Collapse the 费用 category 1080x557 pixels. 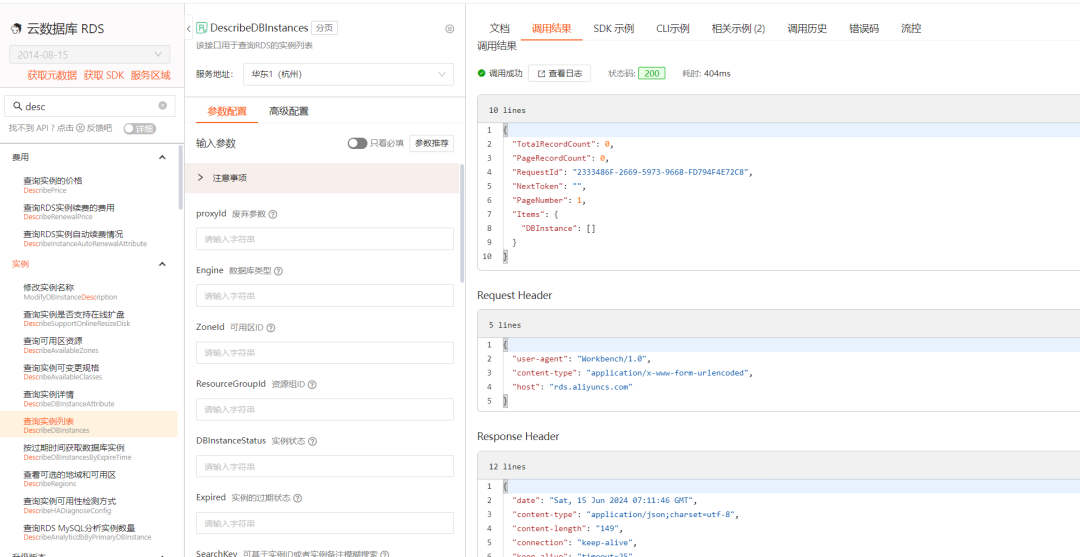click(163, 158)
